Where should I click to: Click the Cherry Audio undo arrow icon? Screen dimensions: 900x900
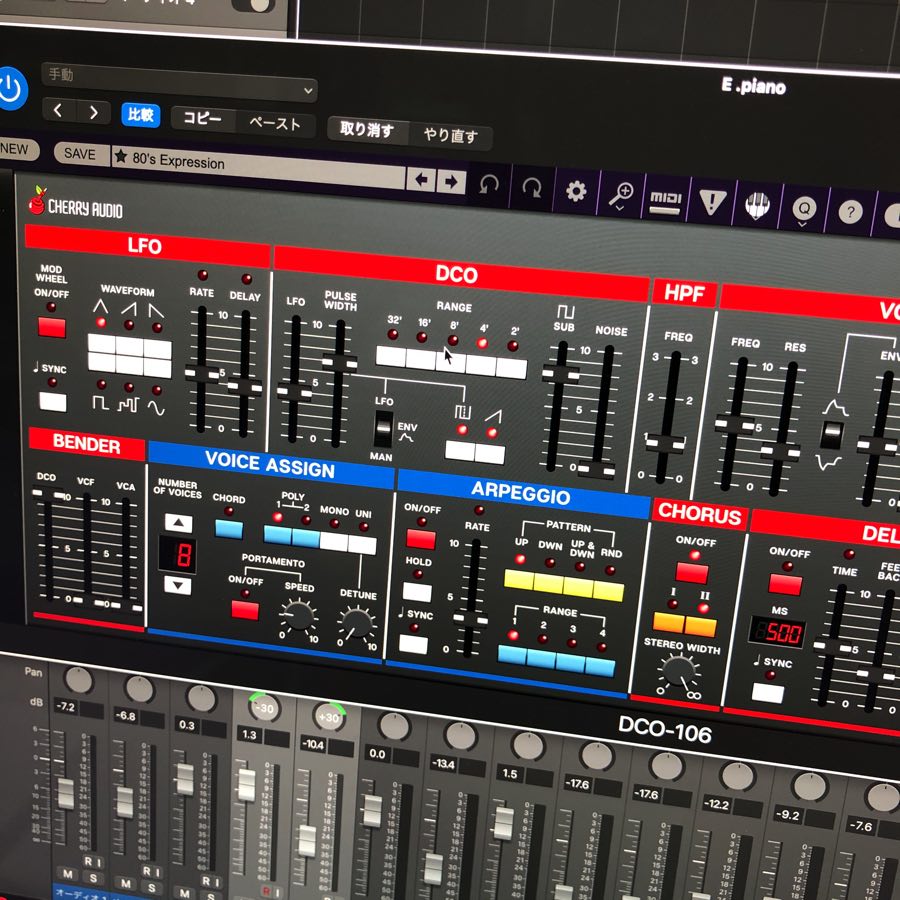point(489,185)
